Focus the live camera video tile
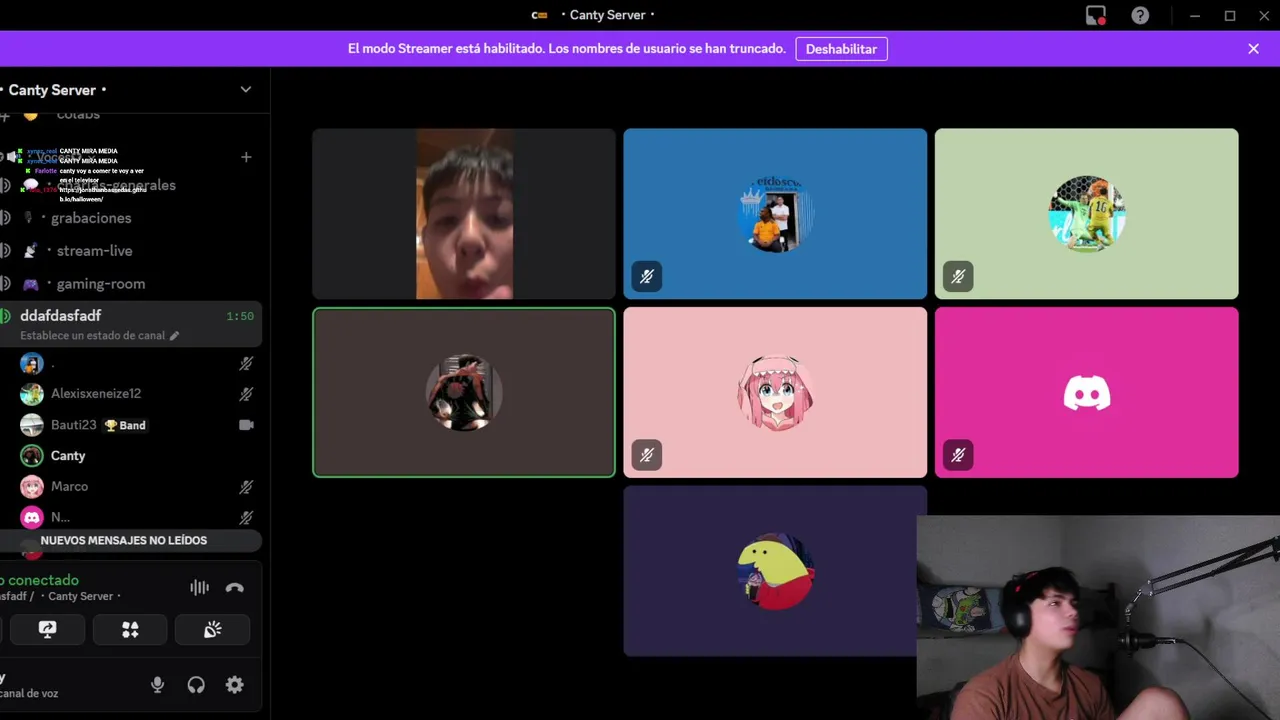1280x720 pixels. tap(464, 214)
